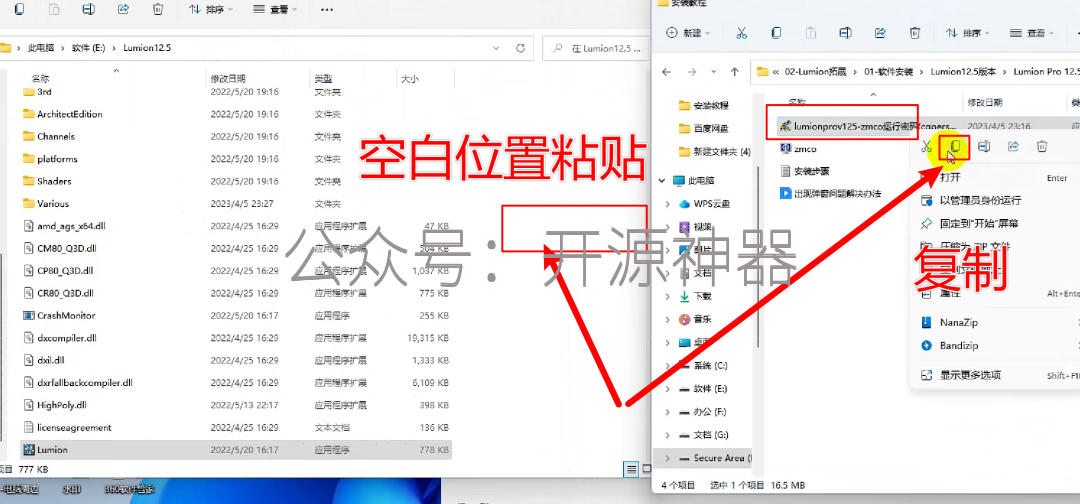Click the rename icon in the context menu
1080x504 pixels.
point(984,146)
